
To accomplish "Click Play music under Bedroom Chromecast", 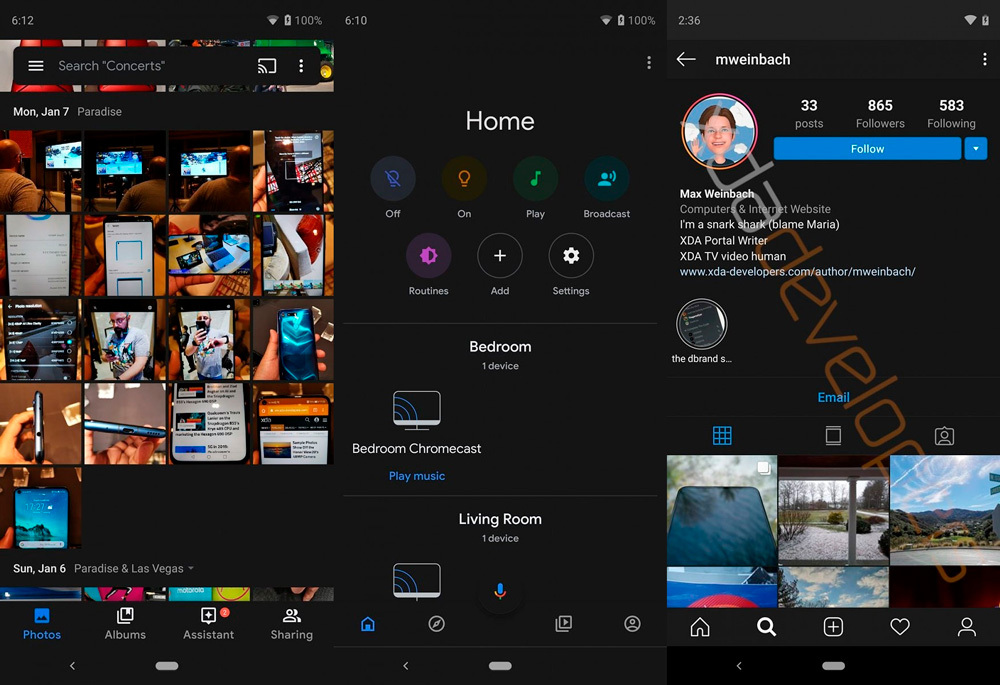I will [417, 476].
